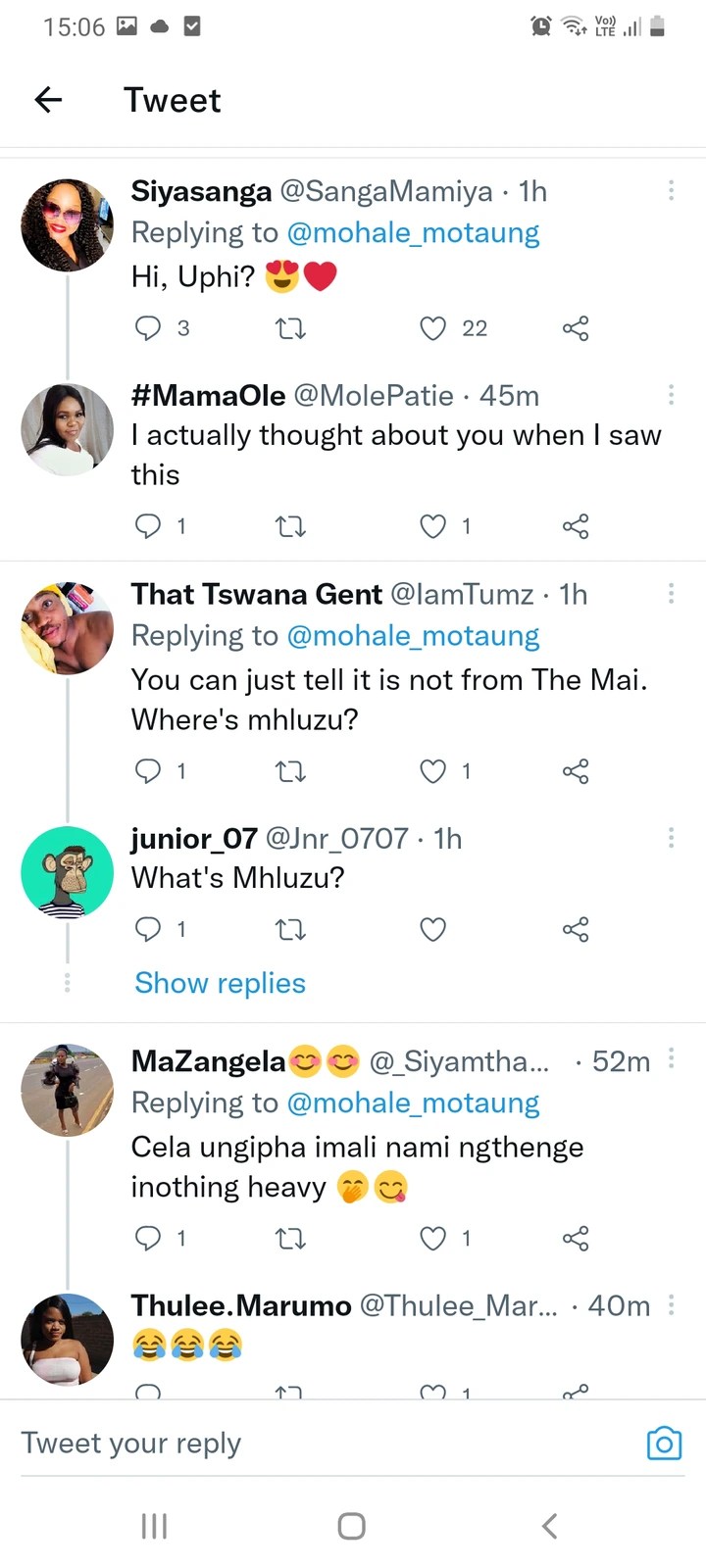Open more options for That Tswana Gent's tweet
Image resolution: width=706 pixels, height=1568 pixels.
coord(671,593)
